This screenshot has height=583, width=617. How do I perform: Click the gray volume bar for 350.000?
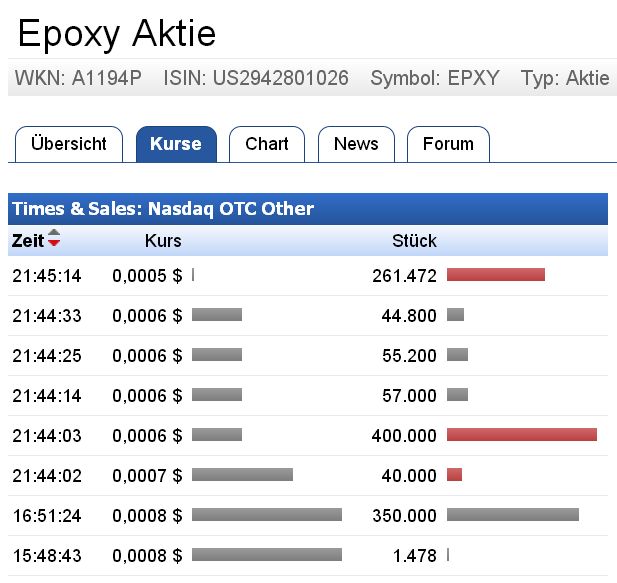tap(513, 515)
